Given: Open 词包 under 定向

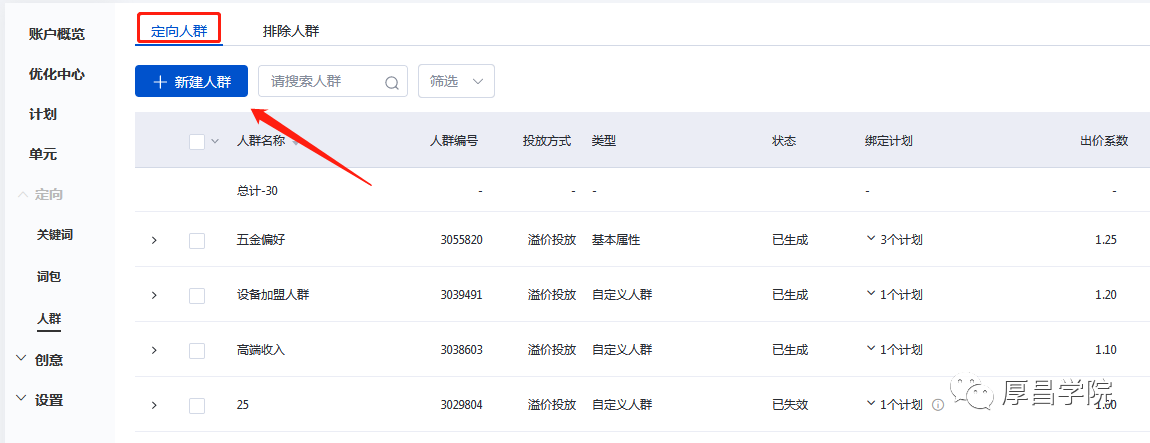Looking at the screenshot, I should tap(48, 277).
